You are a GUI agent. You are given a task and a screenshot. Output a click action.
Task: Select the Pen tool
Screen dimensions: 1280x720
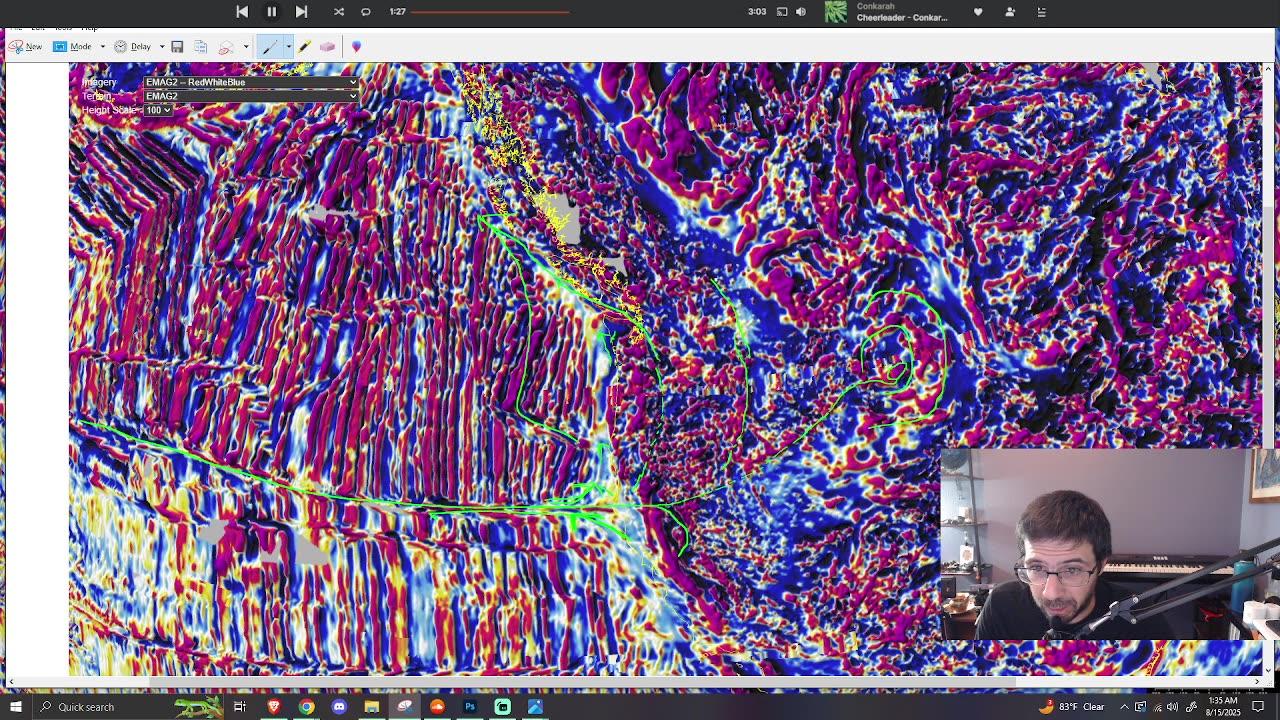(x=270, y=46)
